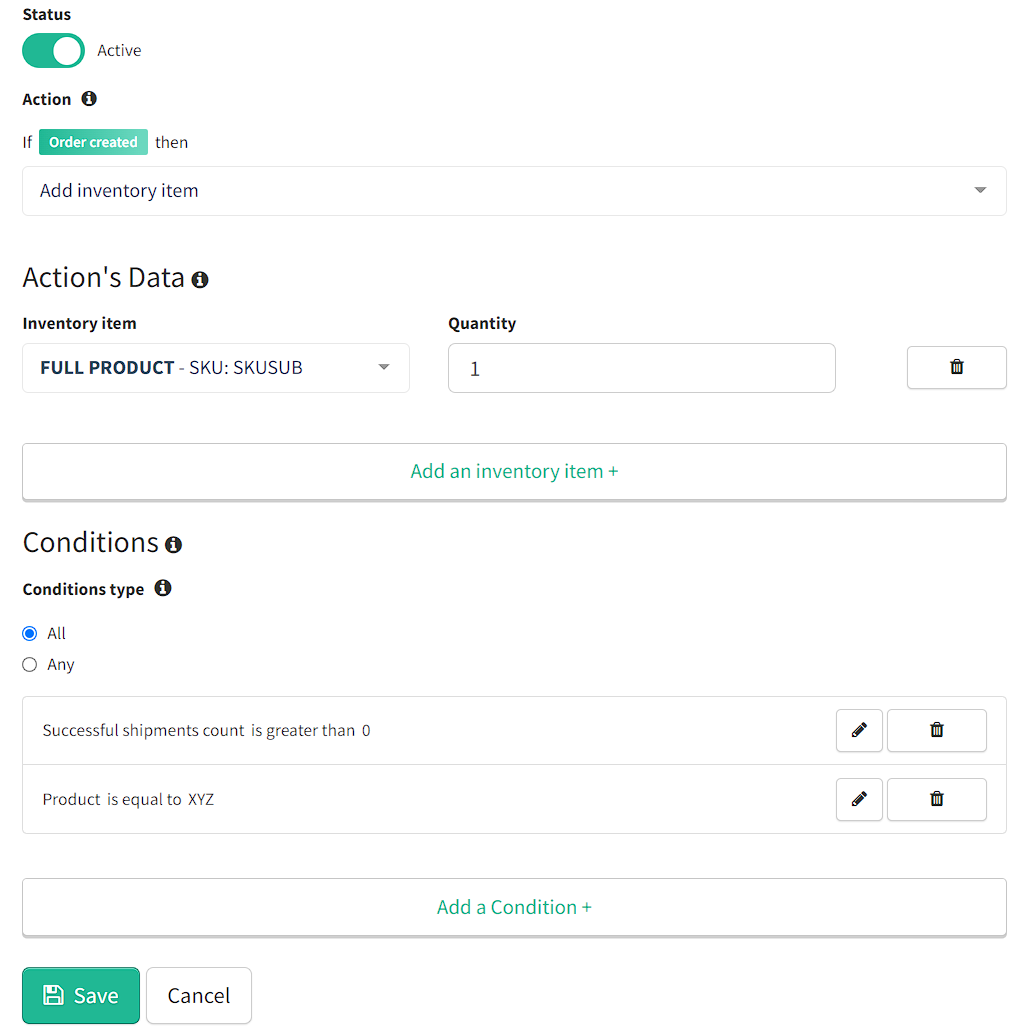Edit the Product is equal to XYZ condition

pyautogui.click(x=859, y=799)
